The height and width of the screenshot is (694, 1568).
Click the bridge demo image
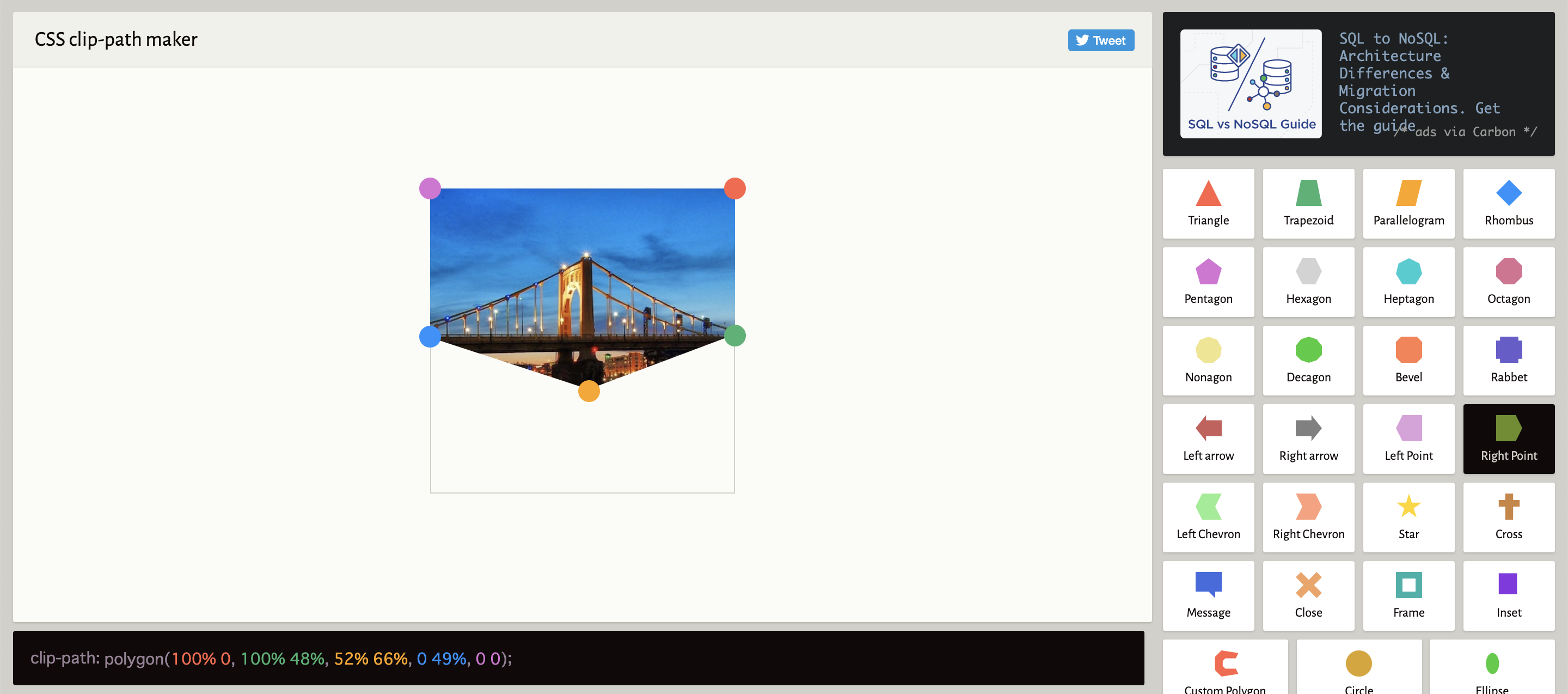582,274
